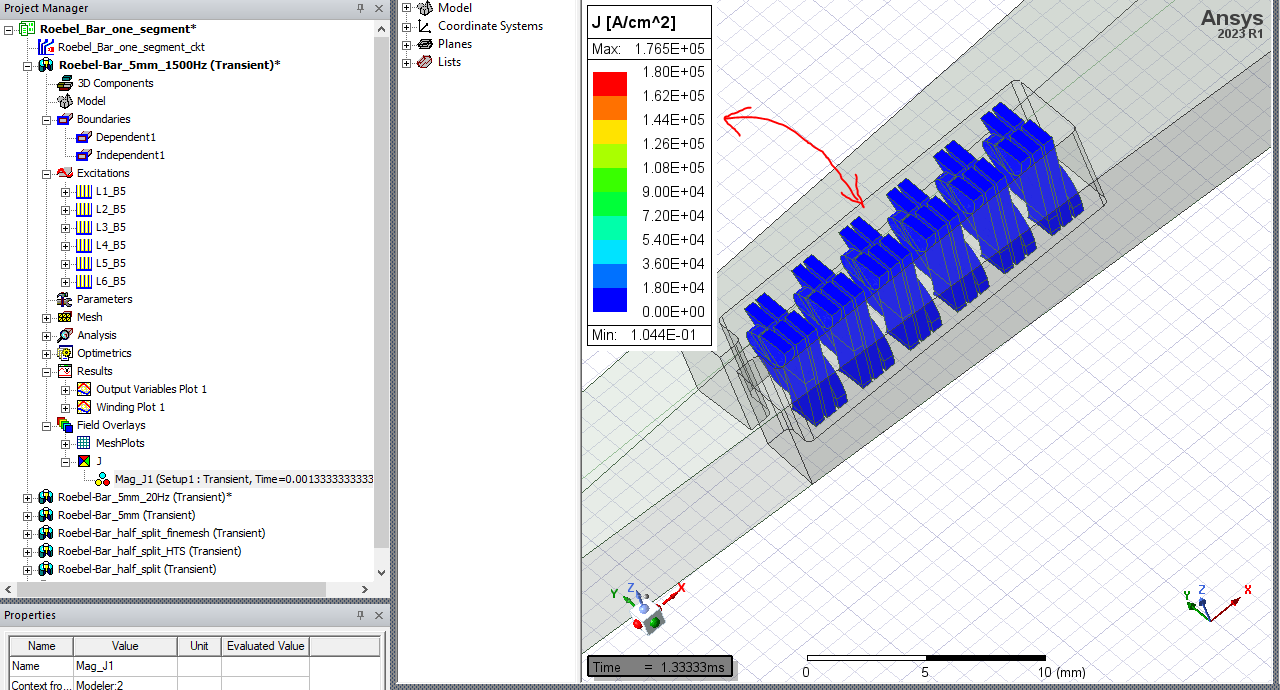Select the Mesh icon
This screenshot has height=690, width=1280.
tap(62, 317)
